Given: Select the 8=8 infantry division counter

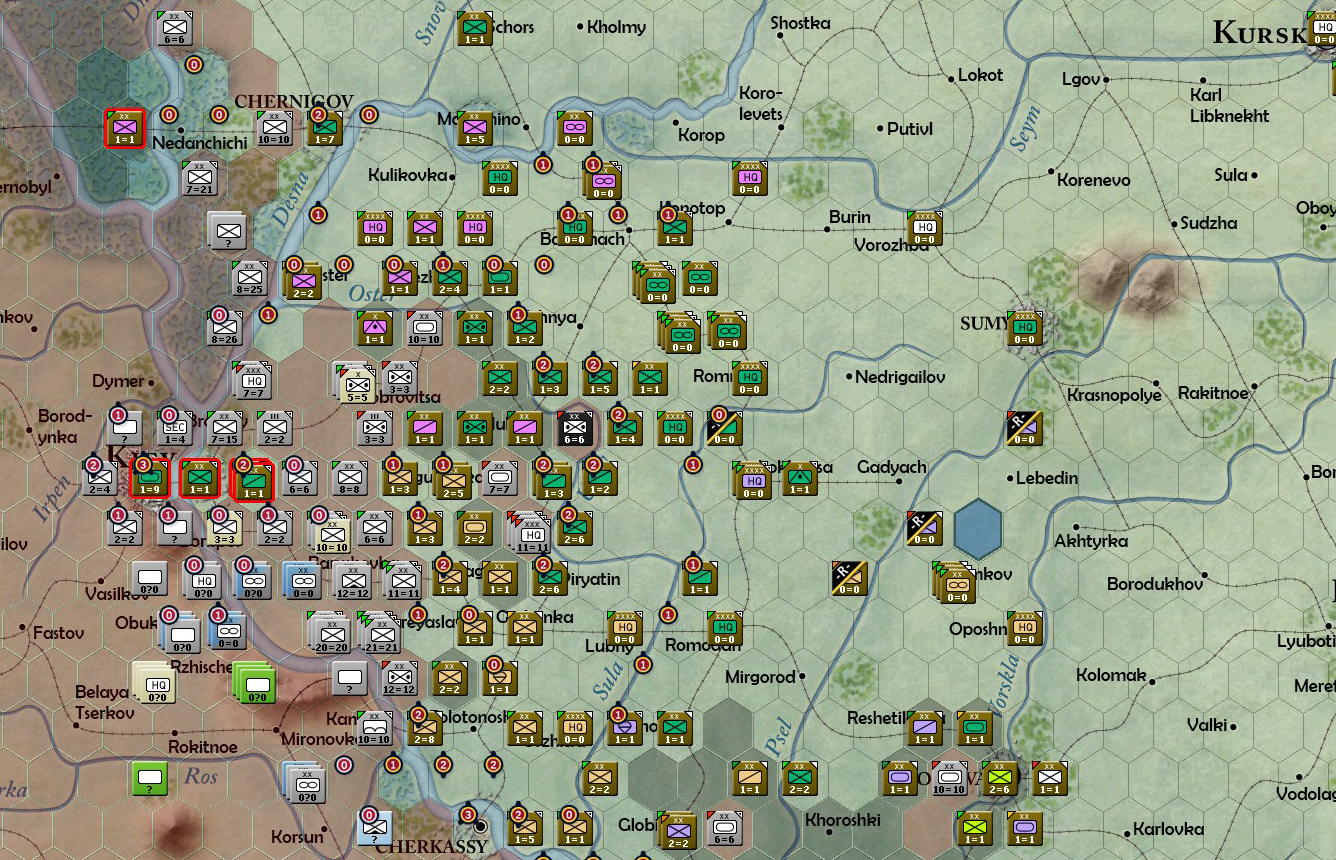Looking at the screenshot, I should coord(349,479).
